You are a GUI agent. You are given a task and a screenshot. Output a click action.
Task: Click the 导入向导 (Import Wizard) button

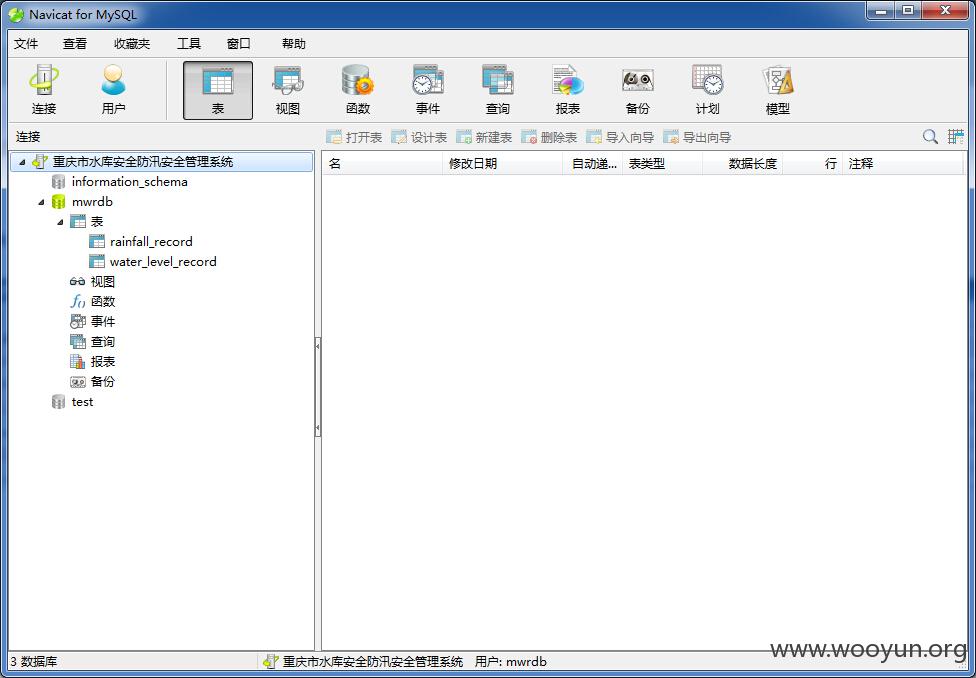(621, 138)
